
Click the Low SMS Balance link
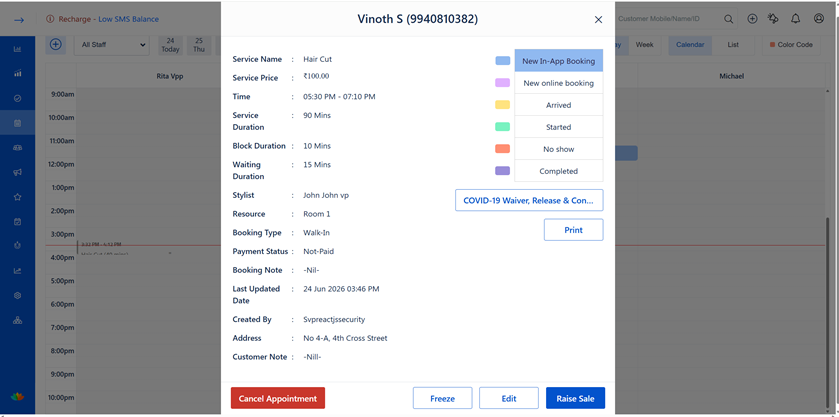128,19
